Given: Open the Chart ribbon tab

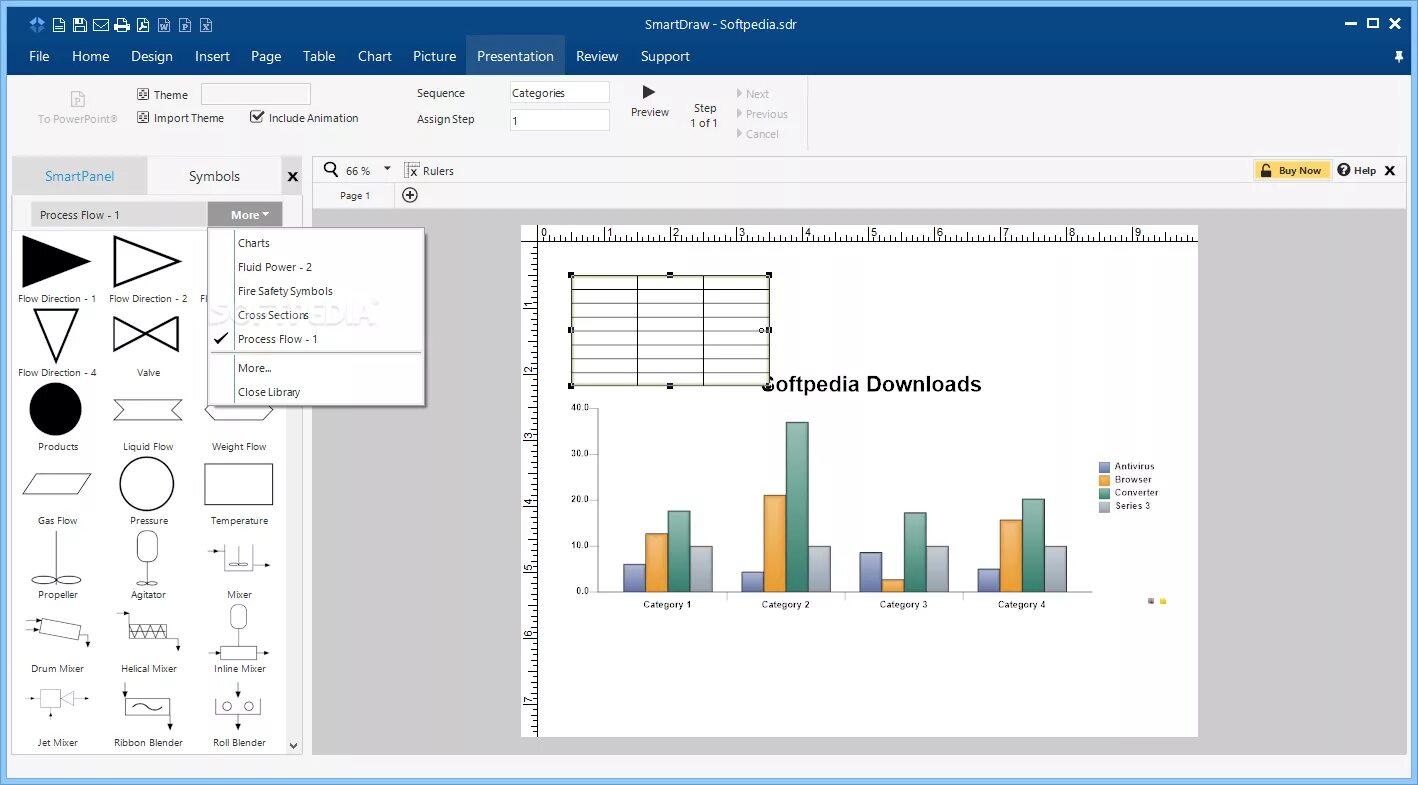Looking at the screenshot, I should tap(375, 56).
